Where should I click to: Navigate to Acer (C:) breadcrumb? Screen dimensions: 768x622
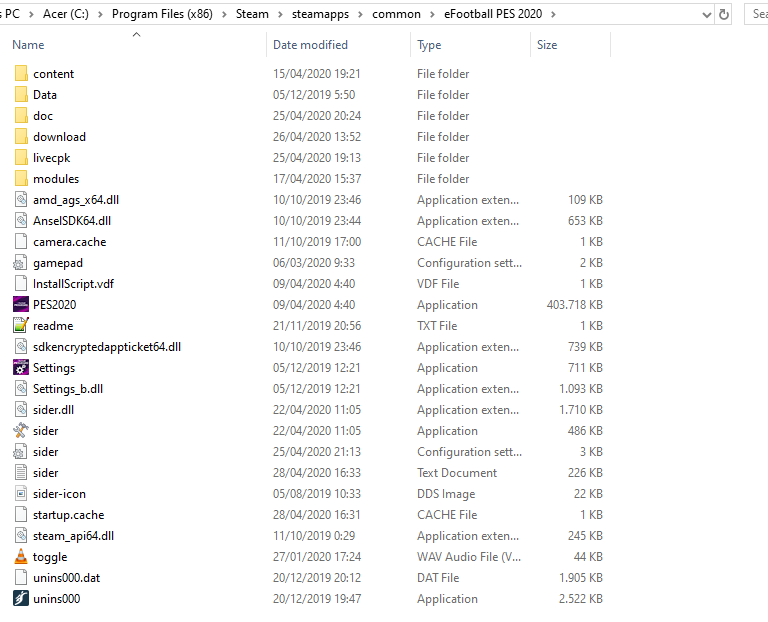click(66, 14)
